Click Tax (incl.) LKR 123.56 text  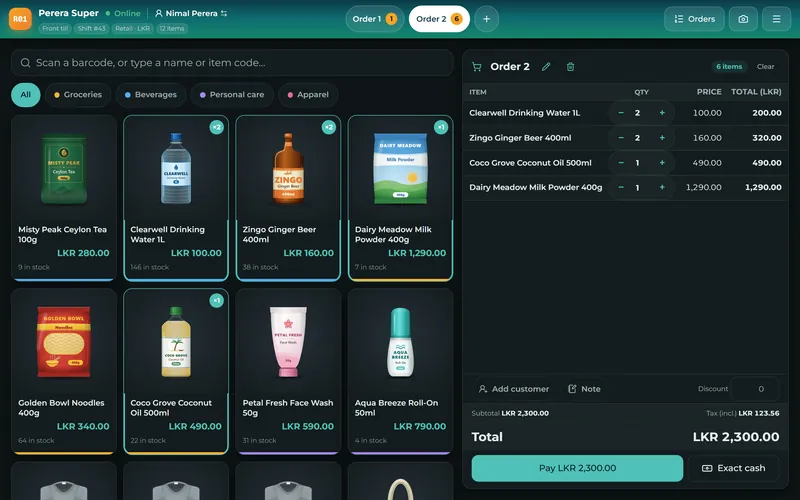pos(742,413)
